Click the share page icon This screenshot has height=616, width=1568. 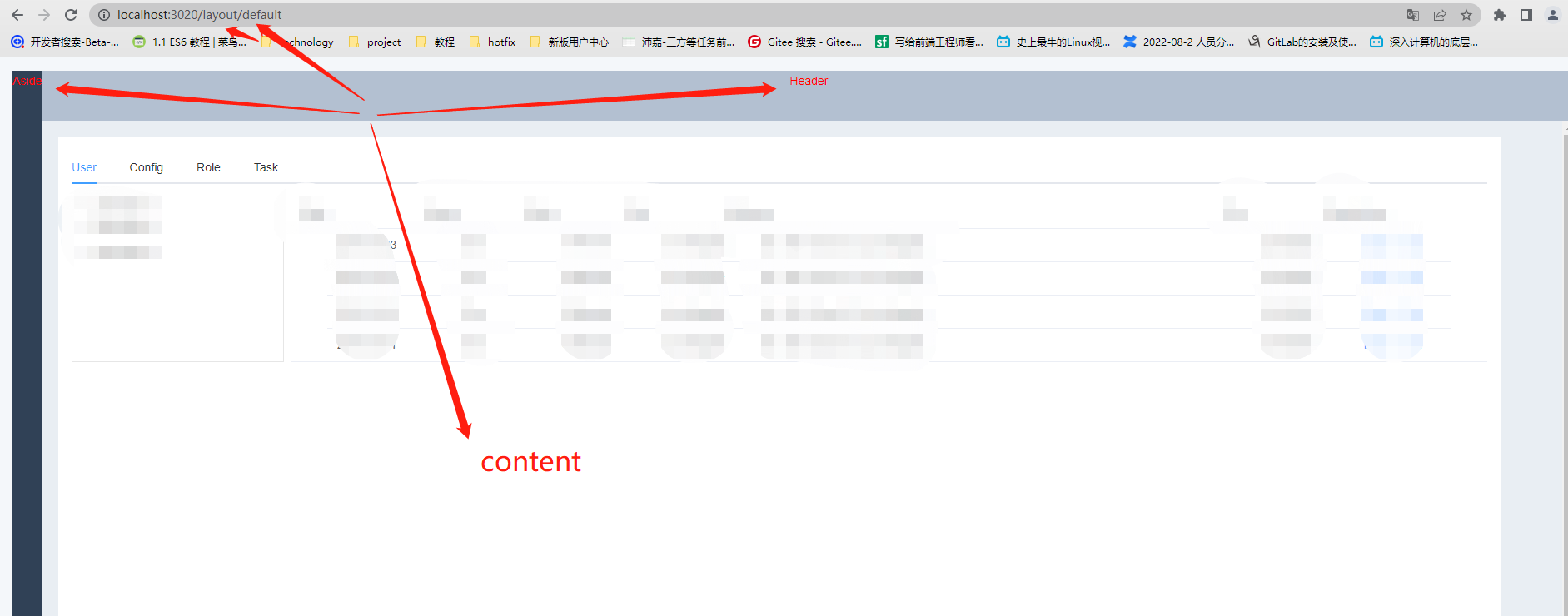(1440, 15)
